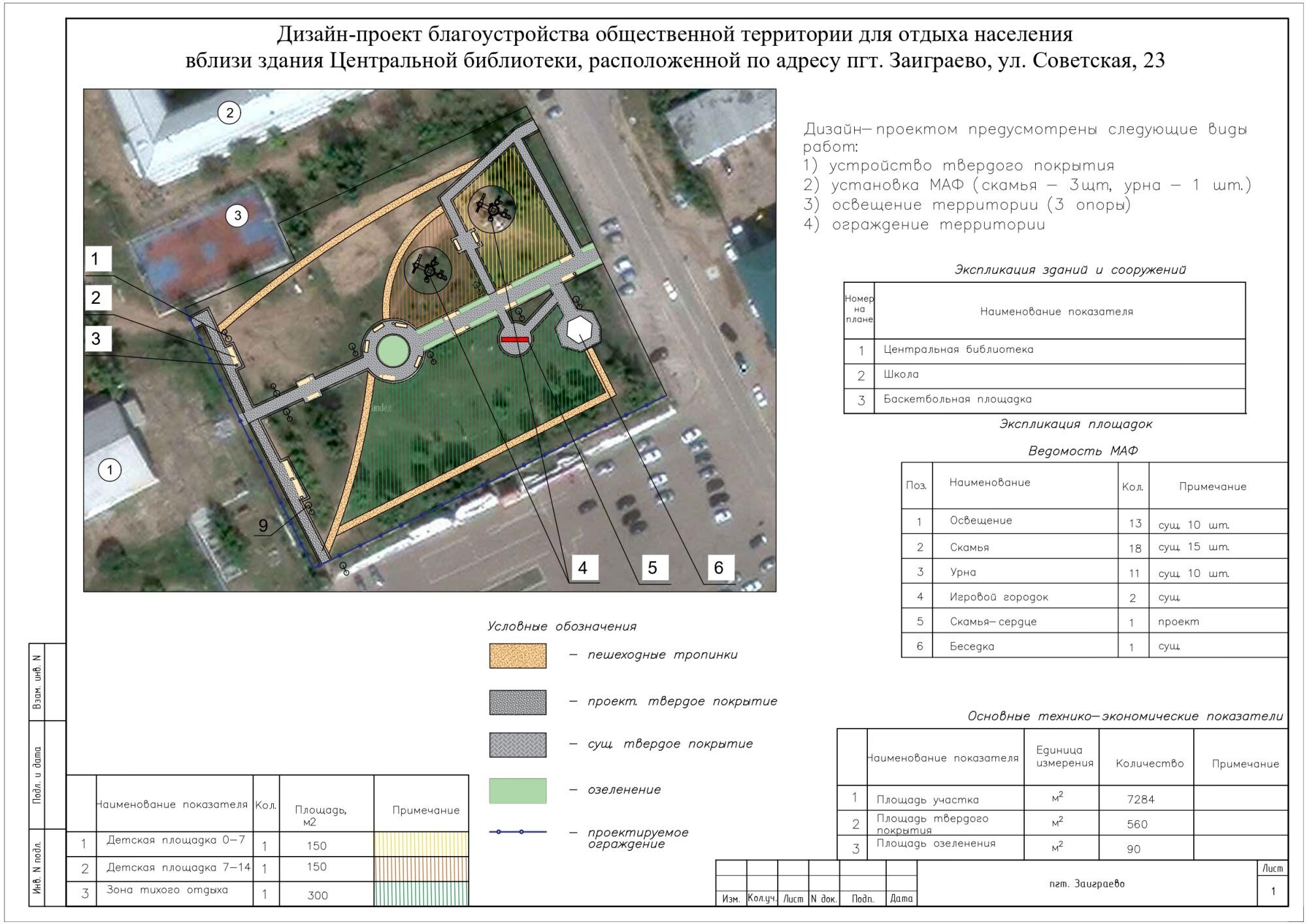
Task: Click callout label 9 near the lower path
Action: (263, 526)
